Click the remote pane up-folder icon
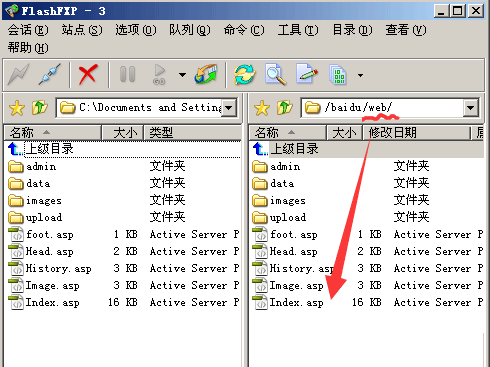 pyautogui.click(x=285, y=108)
